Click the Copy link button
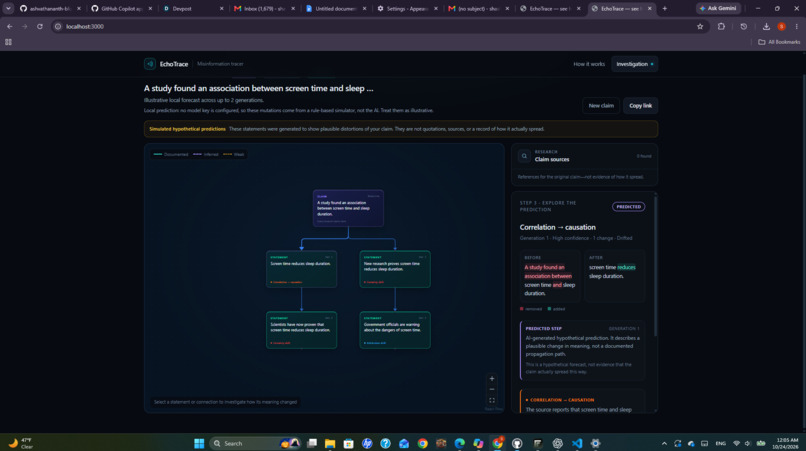The image size is (806, 451). [640, 105]
